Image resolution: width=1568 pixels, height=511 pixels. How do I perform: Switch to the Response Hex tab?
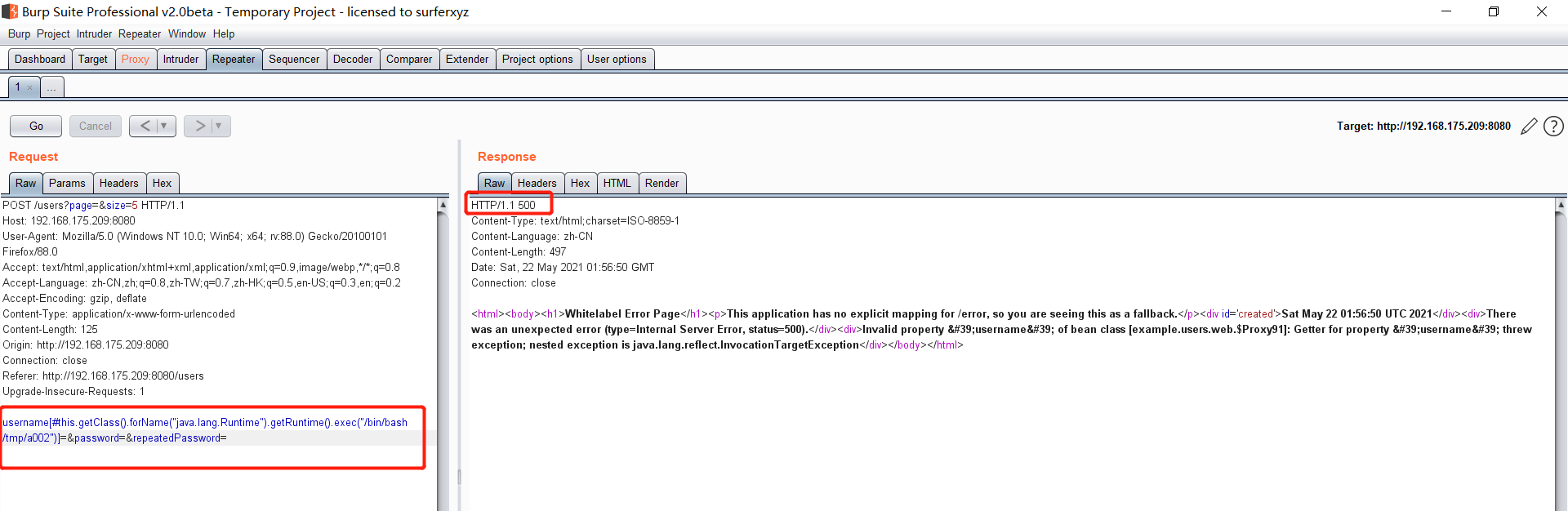[x=580, y=183]
